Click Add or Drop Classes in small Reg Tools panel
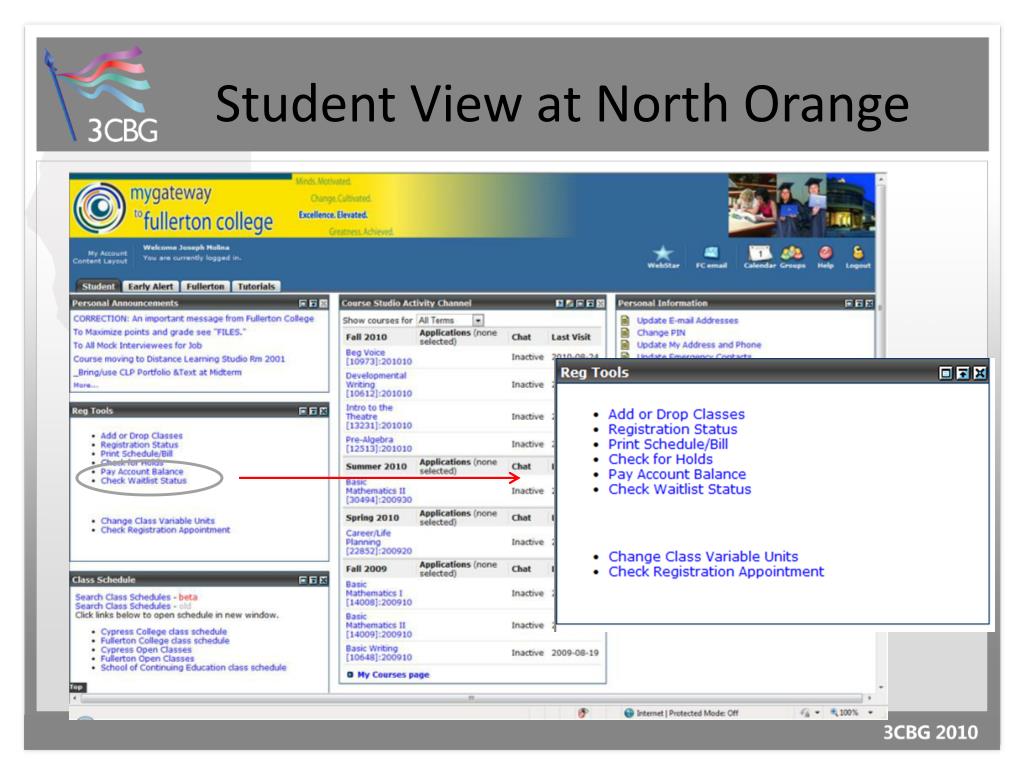Viewport: 1024px width, 768px height. 142,436
